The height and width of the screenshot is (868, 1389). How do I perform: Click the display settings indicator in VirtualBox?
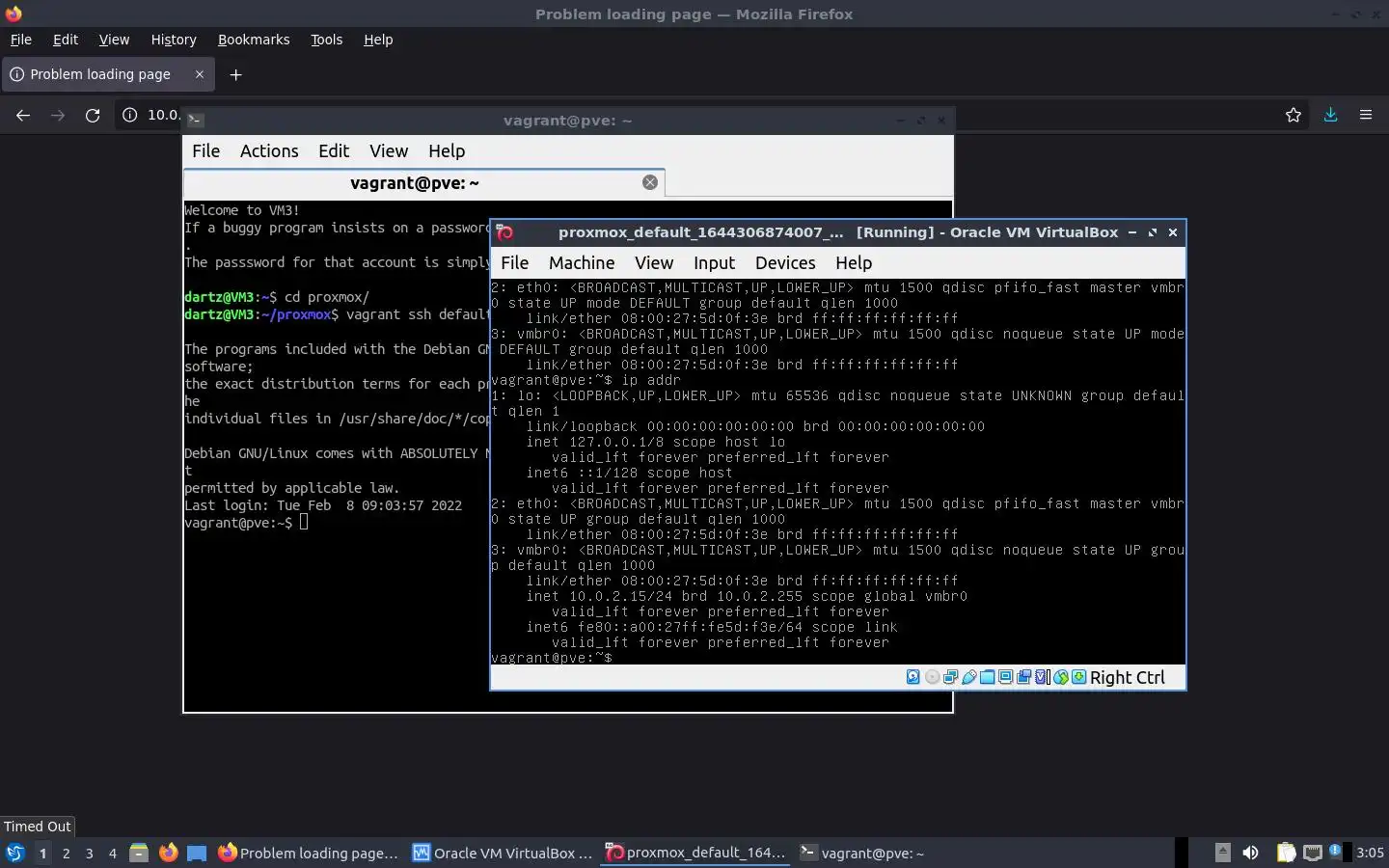pos(1005,677)
